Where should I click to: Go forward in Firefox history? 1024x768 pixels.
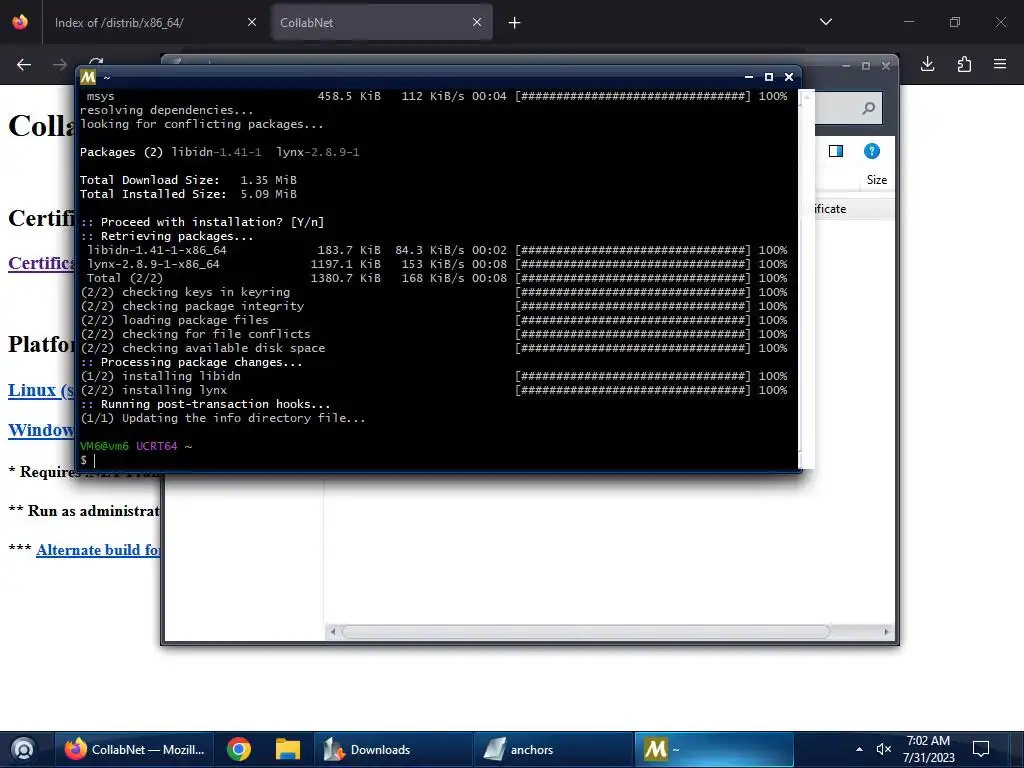click(x=60, y=65)
